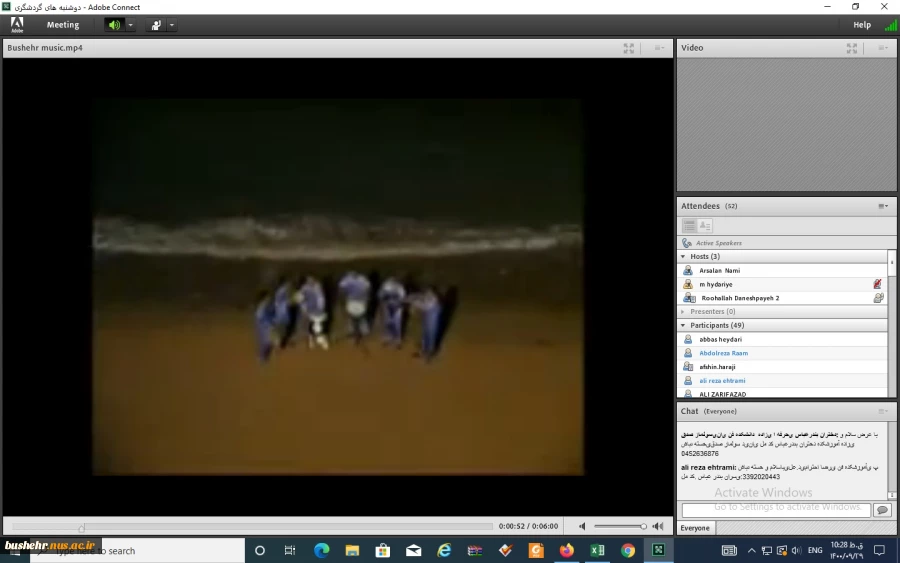Open Internet Explorer from taskbar
This screenshot has height=563, width=900.
(x=444, y=551)
